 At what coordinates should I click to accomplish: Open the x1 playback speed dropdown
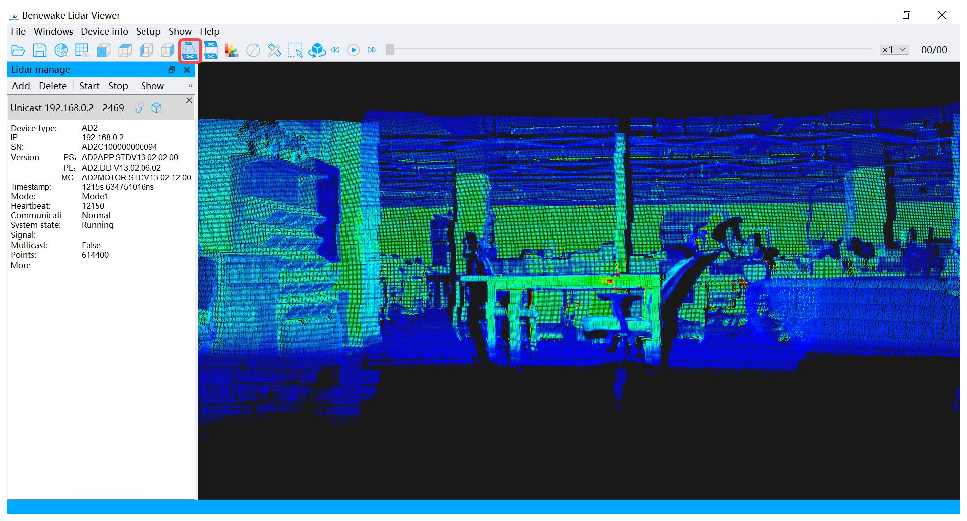[894, 50]
